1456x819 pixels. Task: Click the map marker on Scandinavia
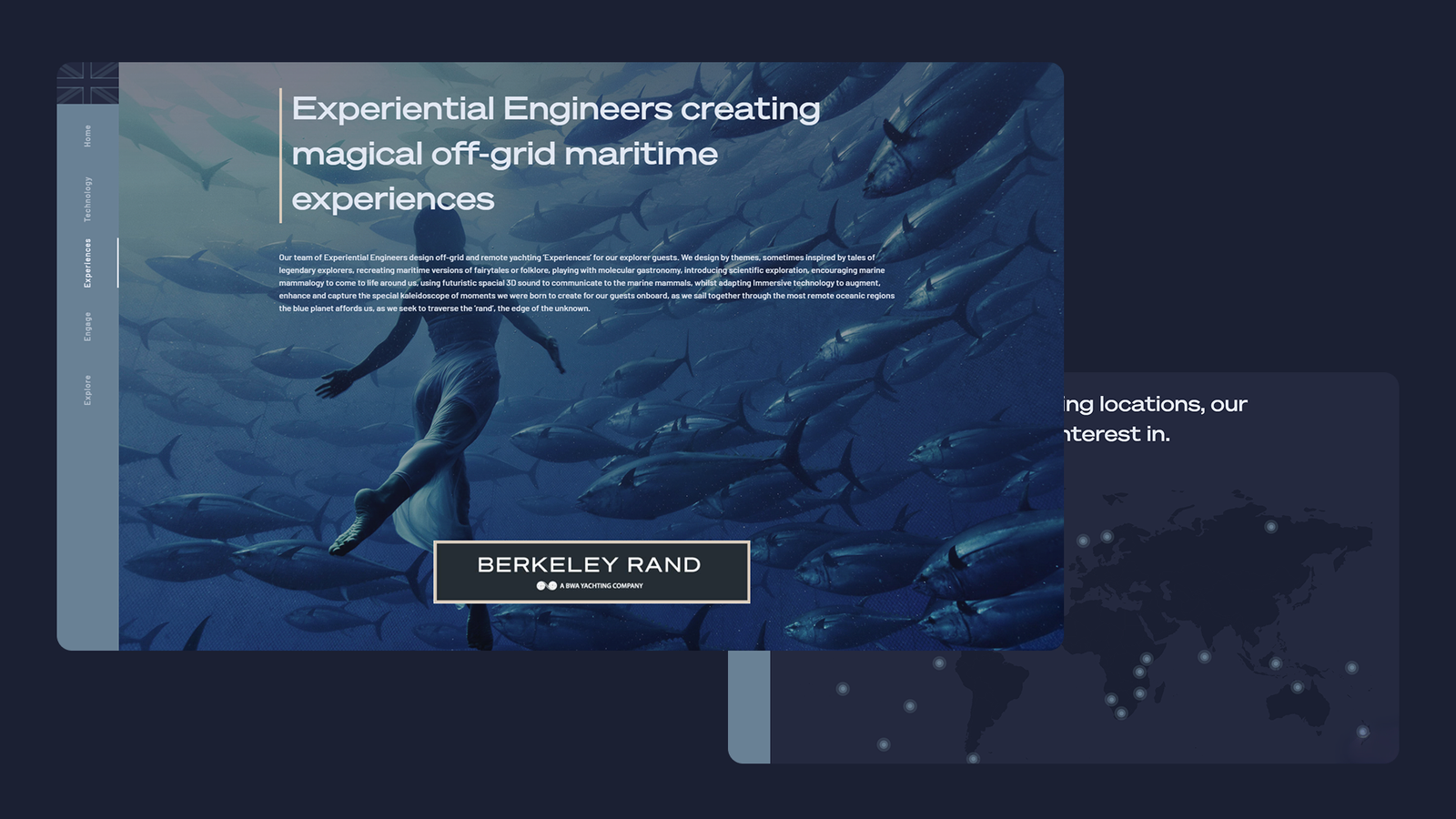(x=1107, y=537)
